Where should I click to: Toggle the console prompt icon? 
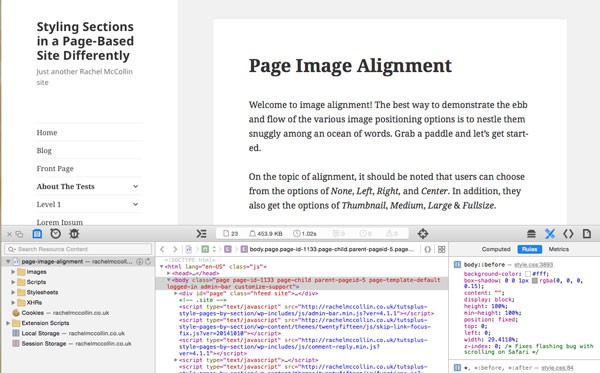pyautogui.click(x=201, y=234)
